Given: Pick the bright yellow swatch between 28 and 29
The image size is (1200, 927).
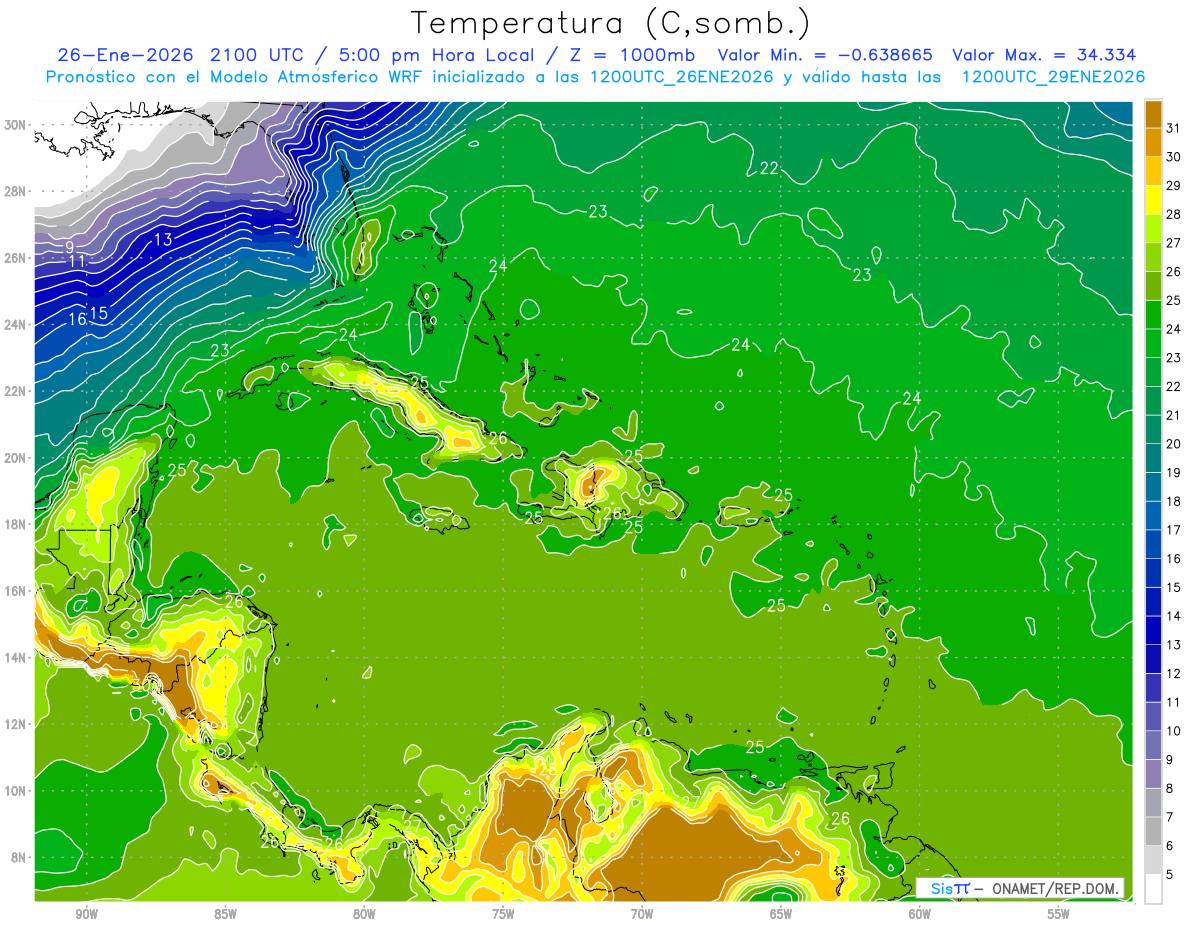Looking at the screenshot, I should coord(1153,200).
